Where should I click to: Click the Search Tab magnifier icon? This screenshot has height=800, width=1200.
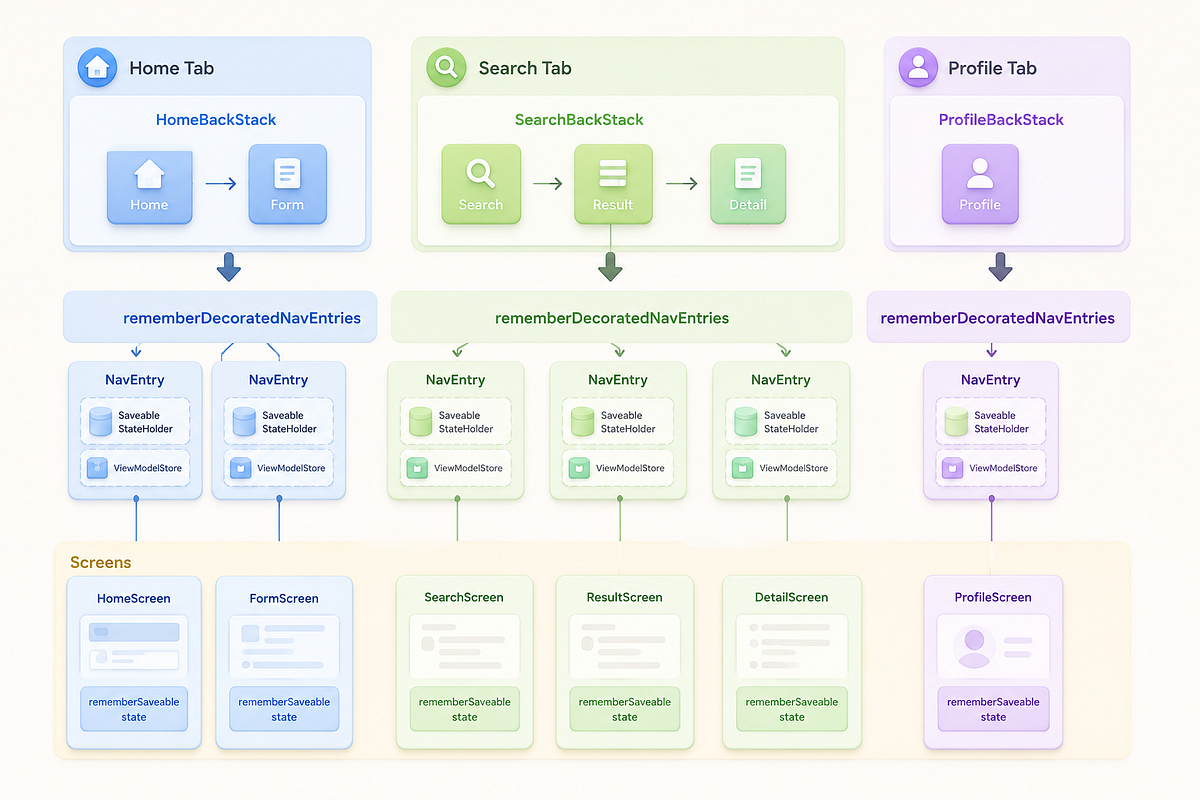point(446,68)
